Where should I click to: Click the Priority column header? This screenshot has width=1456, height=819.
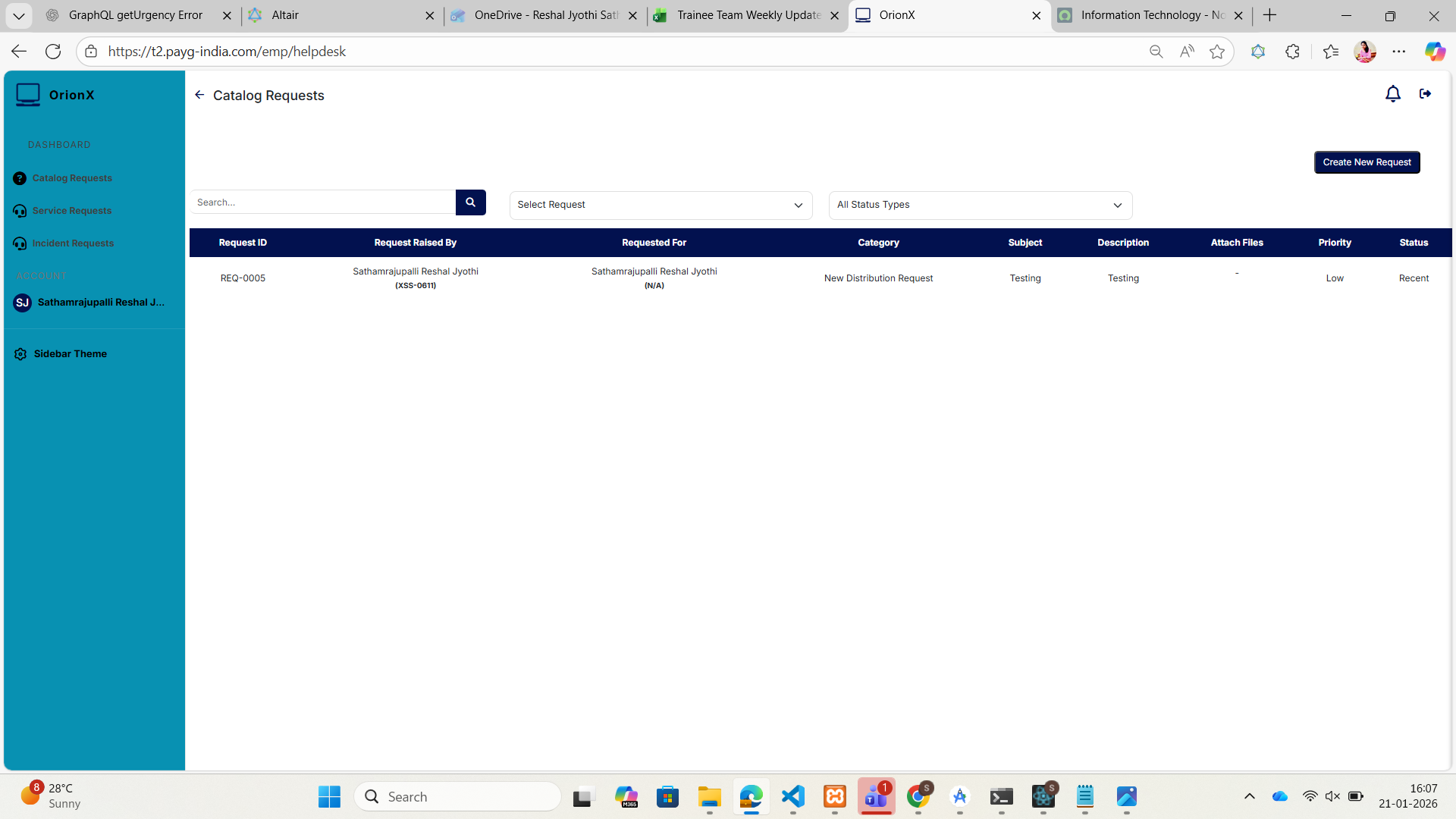tap(1334, 243)
